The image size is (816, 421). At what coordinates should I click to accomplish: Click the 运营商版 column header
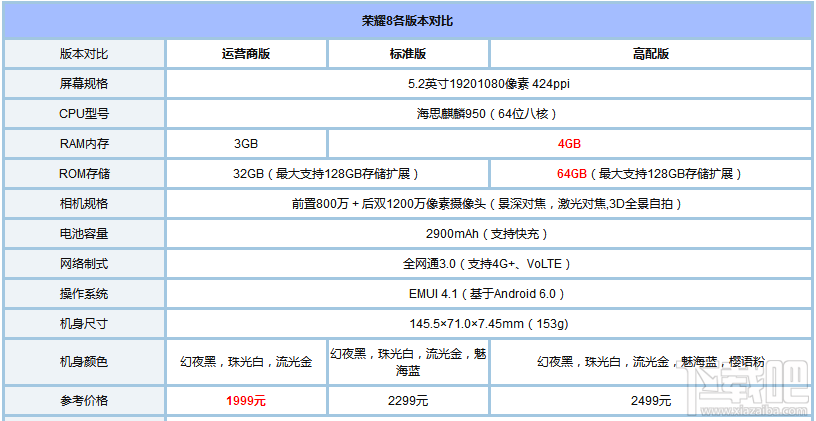click(x=246, y=54)
